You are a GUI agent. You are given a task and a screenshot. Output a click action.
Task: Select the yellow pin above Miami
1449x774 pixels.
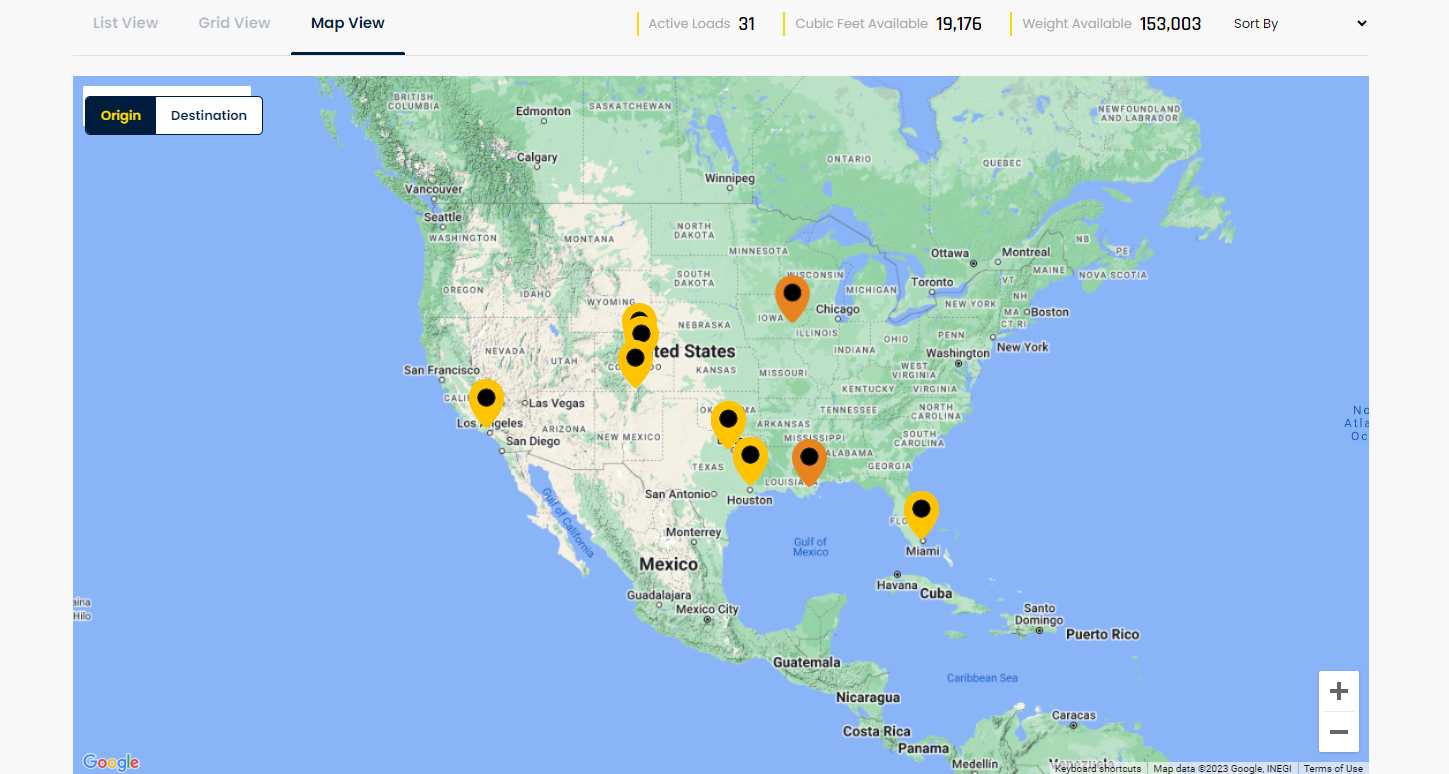tap(921, 515)
